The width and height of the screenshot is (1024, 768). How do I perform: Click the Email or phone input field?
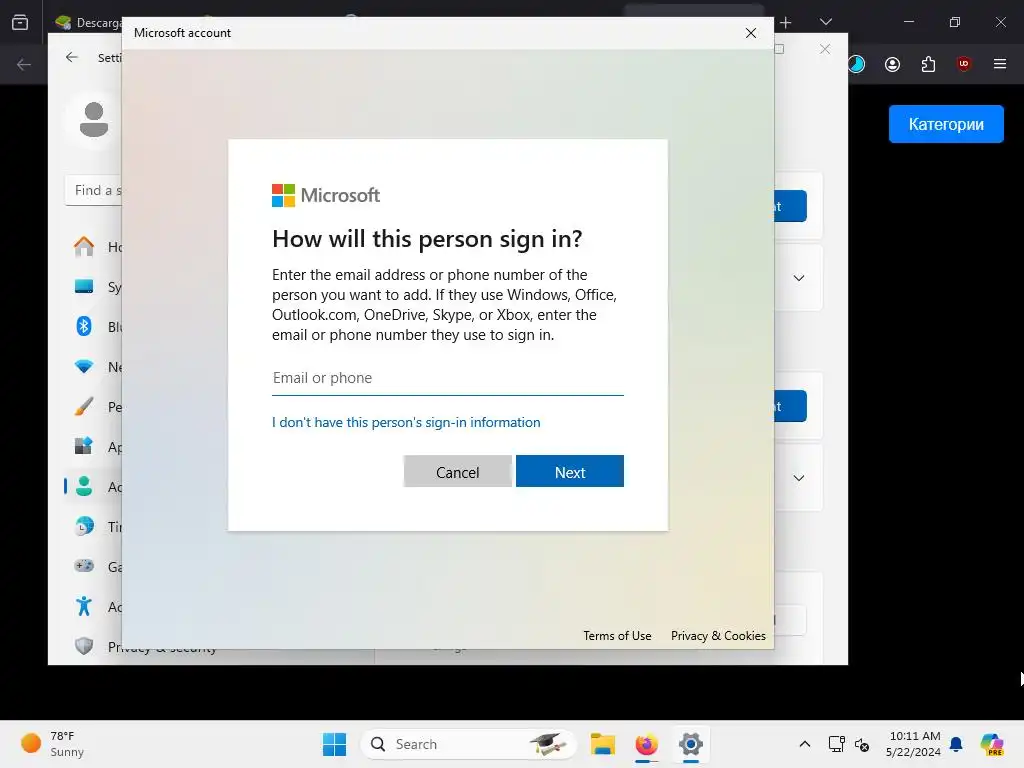click(x=447, y=378)
